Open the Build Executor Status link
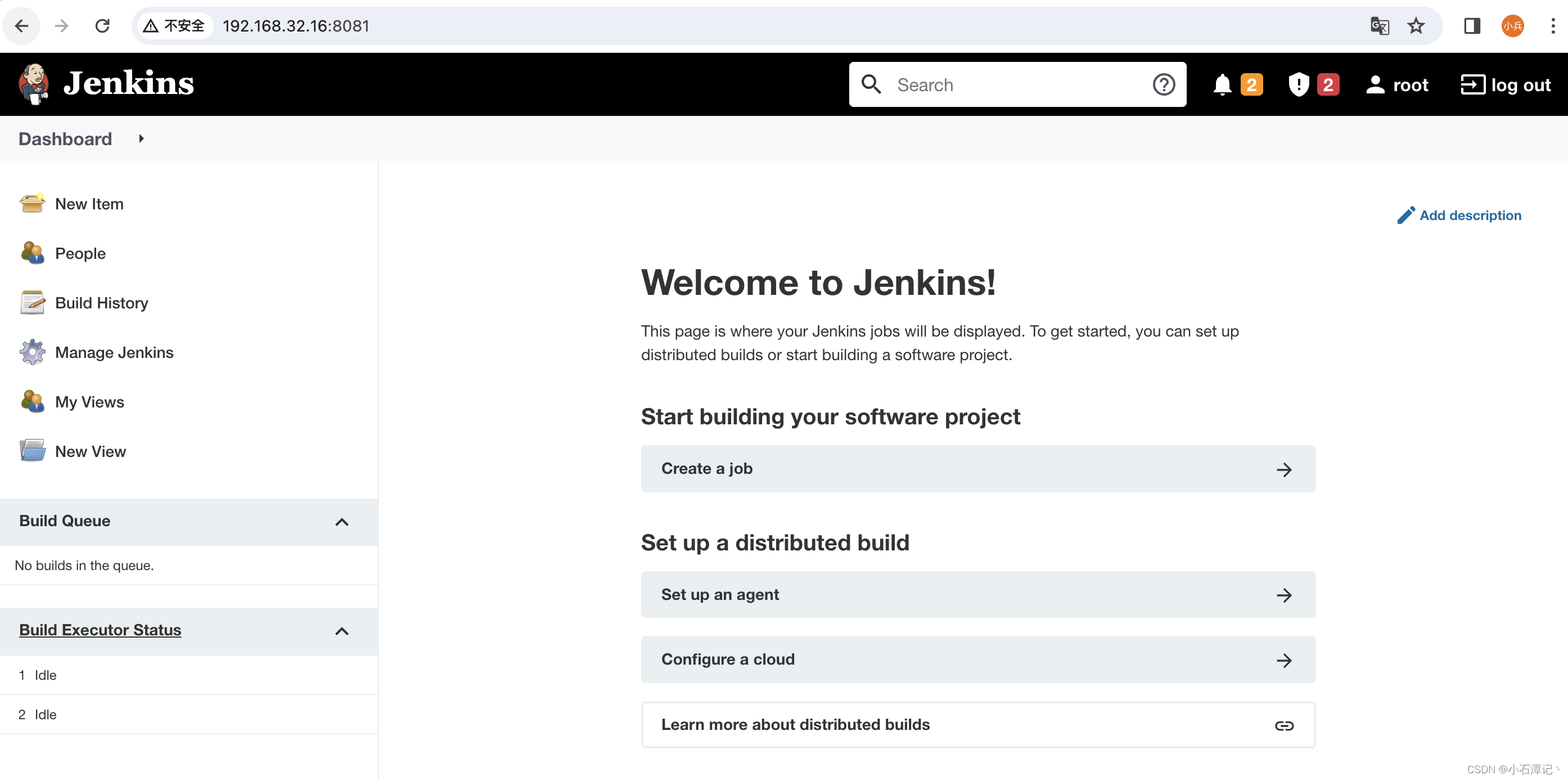This screenshot has width=1568, height=780. click(101, 630)
